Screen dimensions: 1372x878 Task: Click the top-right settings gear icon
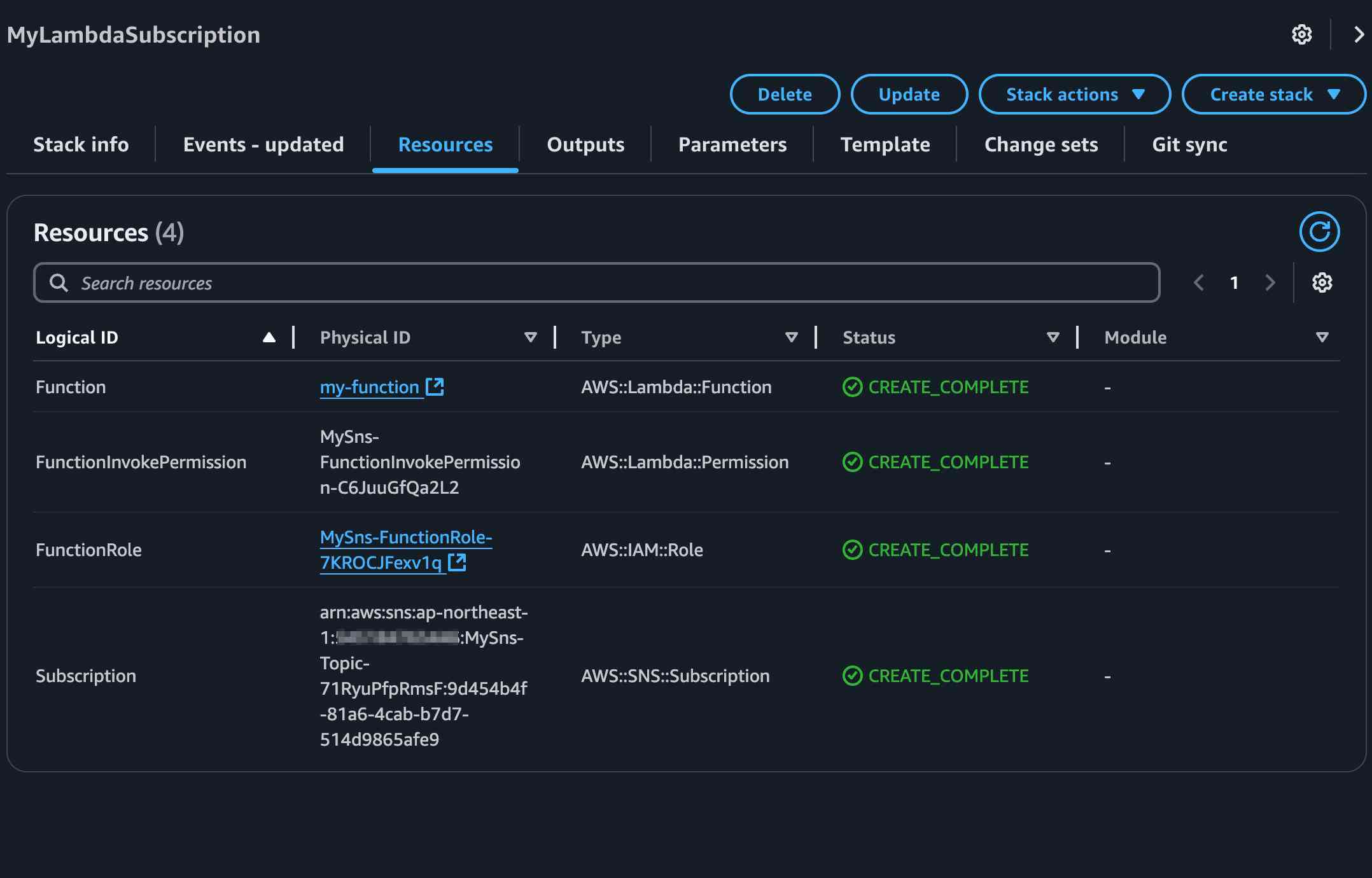click(x=1301, y=34)
